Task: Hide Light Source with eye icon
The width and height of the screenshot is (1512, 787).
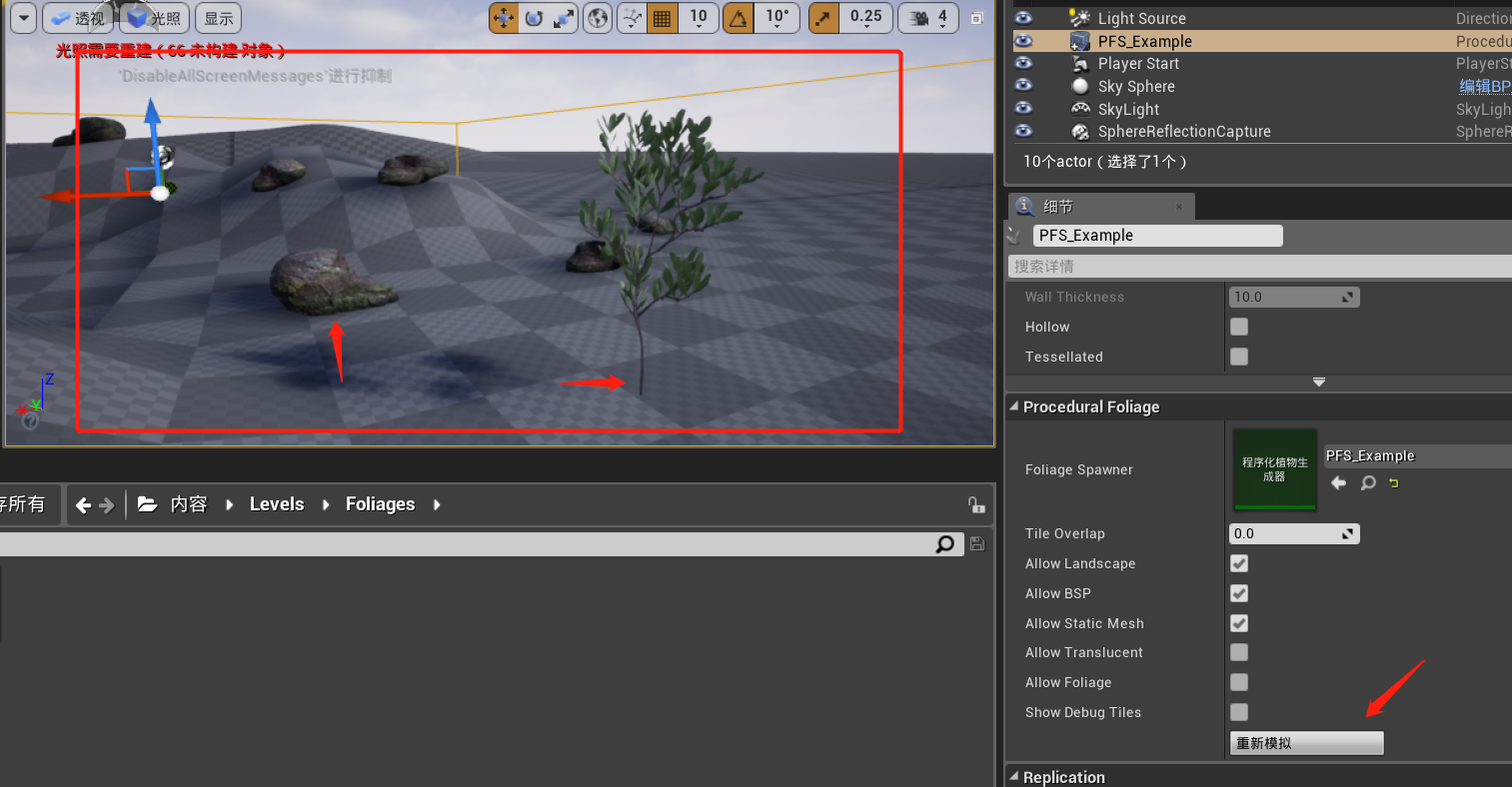Action: point(1023,18)
